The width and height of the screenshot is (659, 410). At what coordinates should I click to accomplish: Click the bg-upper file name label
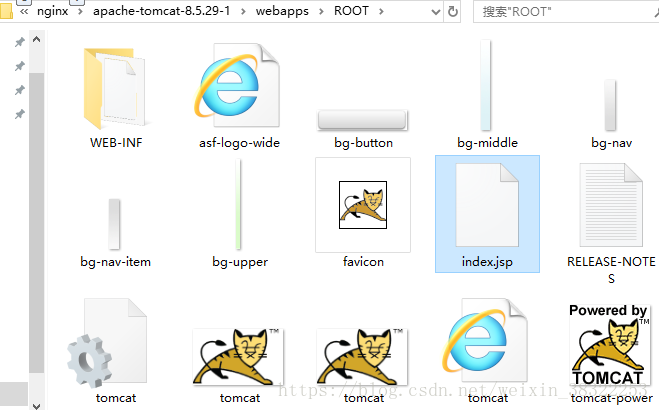click(240, 262)
